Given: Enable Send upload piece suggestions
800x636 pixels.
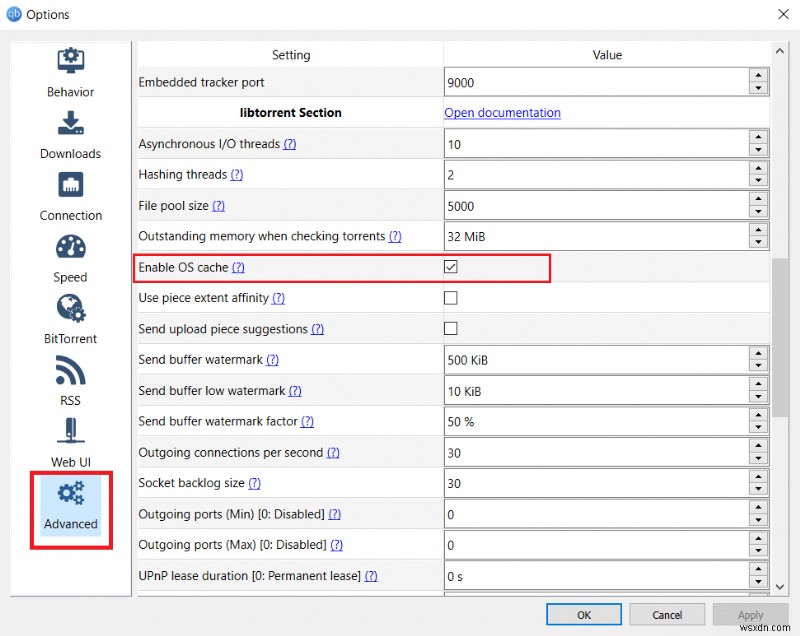Looking at the screenshot, I should pyautogui.click(x=451, y=329).
